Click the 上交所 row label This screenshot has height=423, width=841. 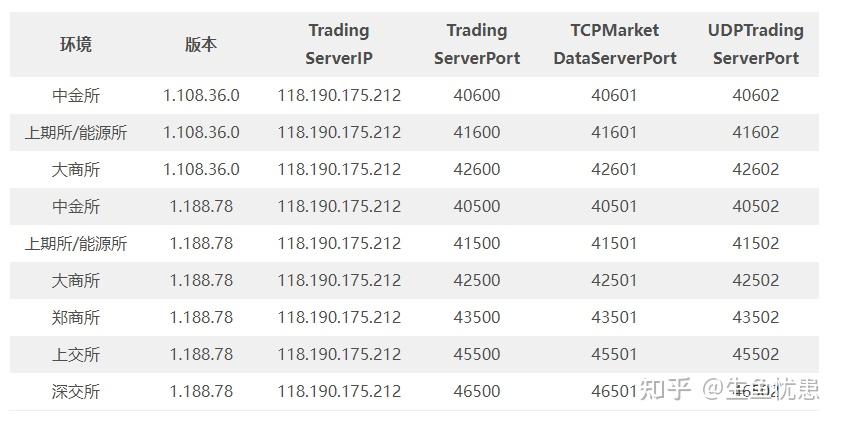76,354
